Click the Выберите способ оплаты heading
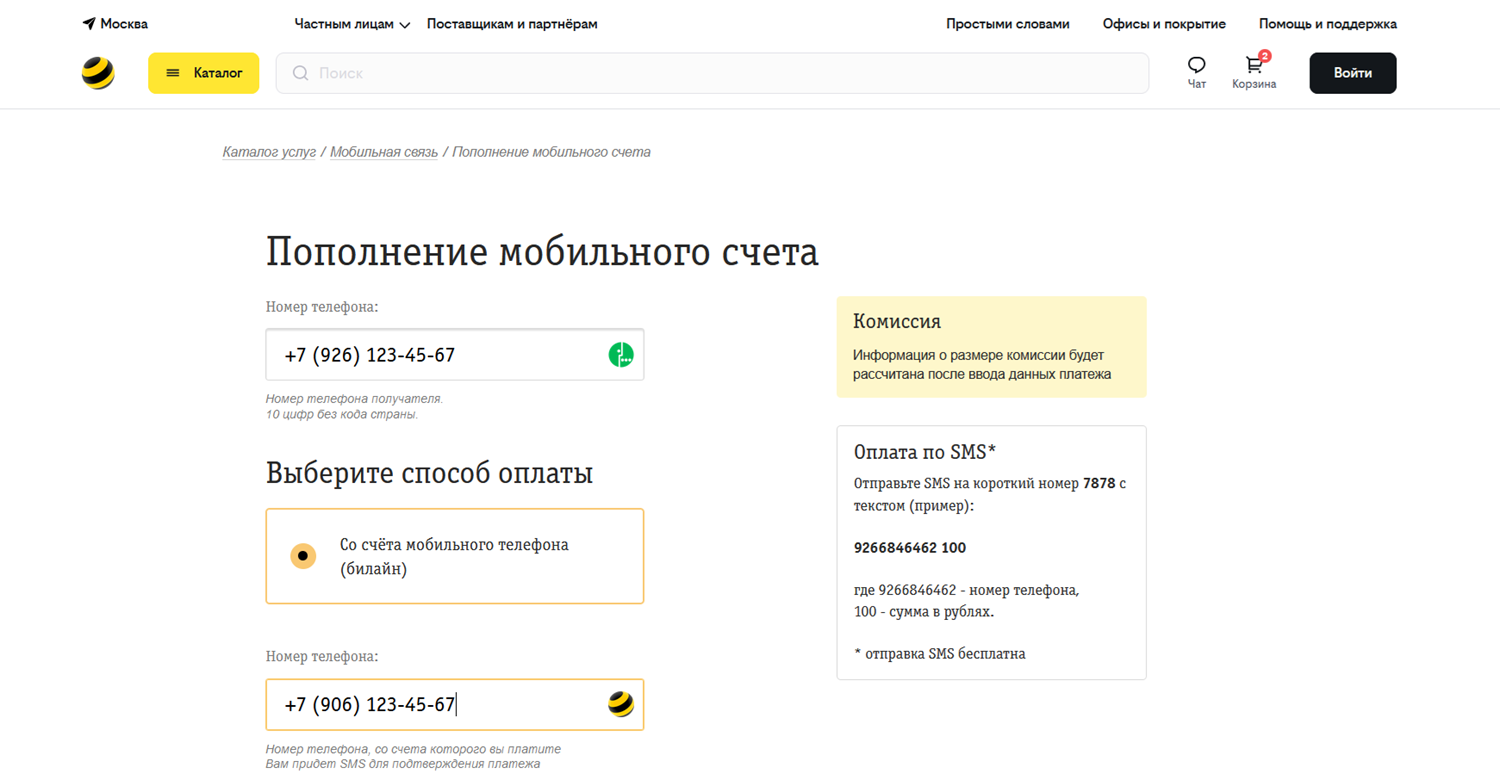The height and width of the screenshot is (780, 1500). [x=430, y=472]
